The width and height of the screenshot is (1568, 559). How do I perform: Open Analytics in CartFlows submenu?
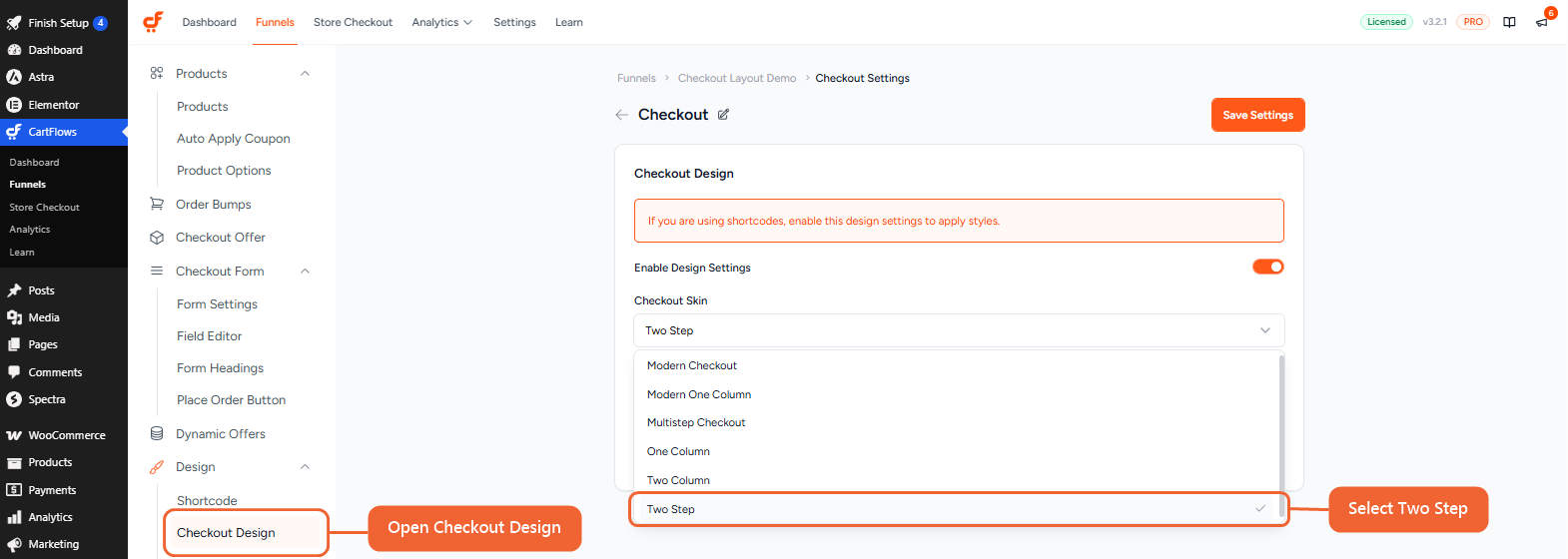coord(29,230)
